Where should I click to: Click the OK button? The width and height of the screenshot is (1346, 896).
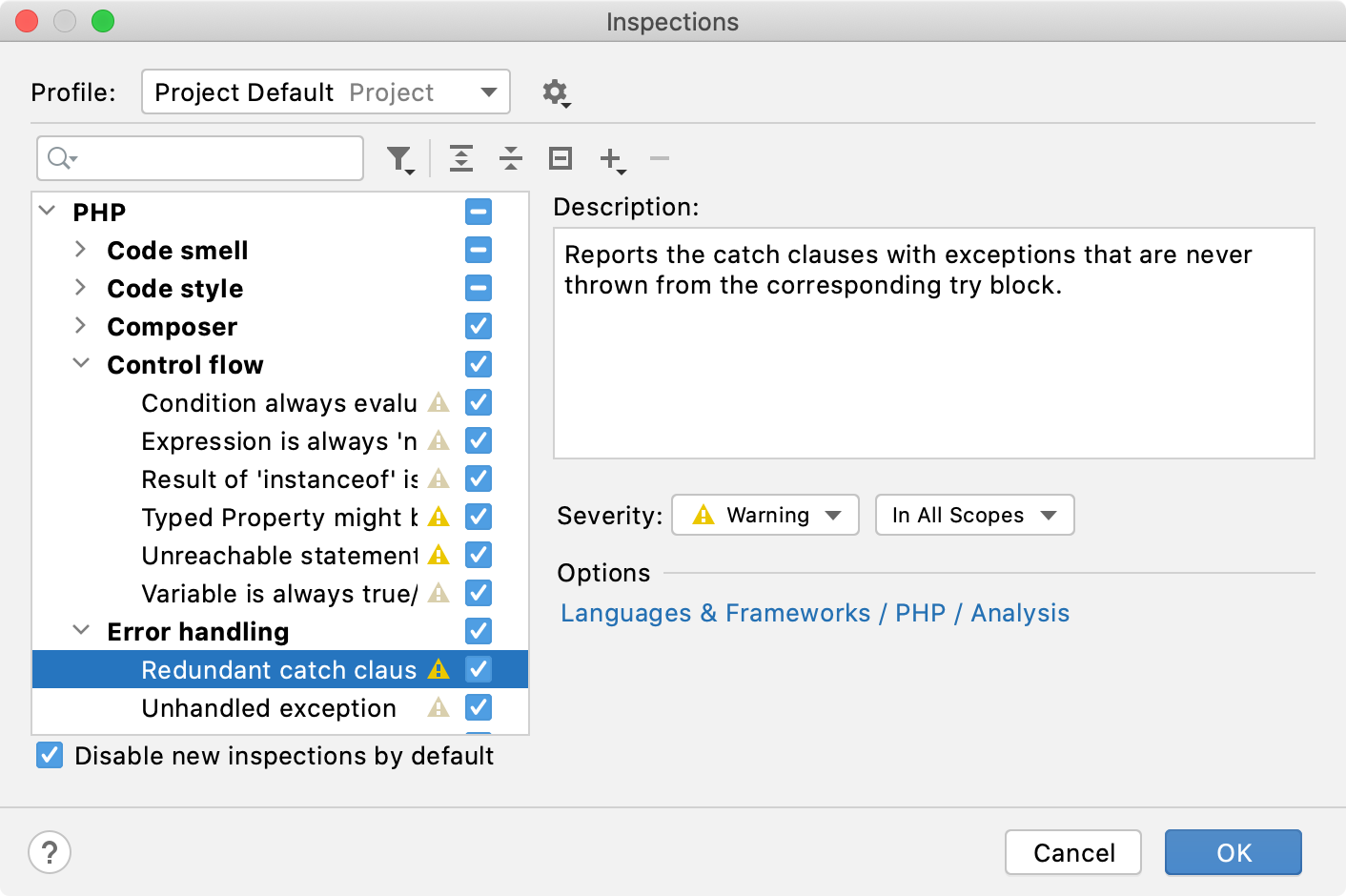coord(1234,852)
